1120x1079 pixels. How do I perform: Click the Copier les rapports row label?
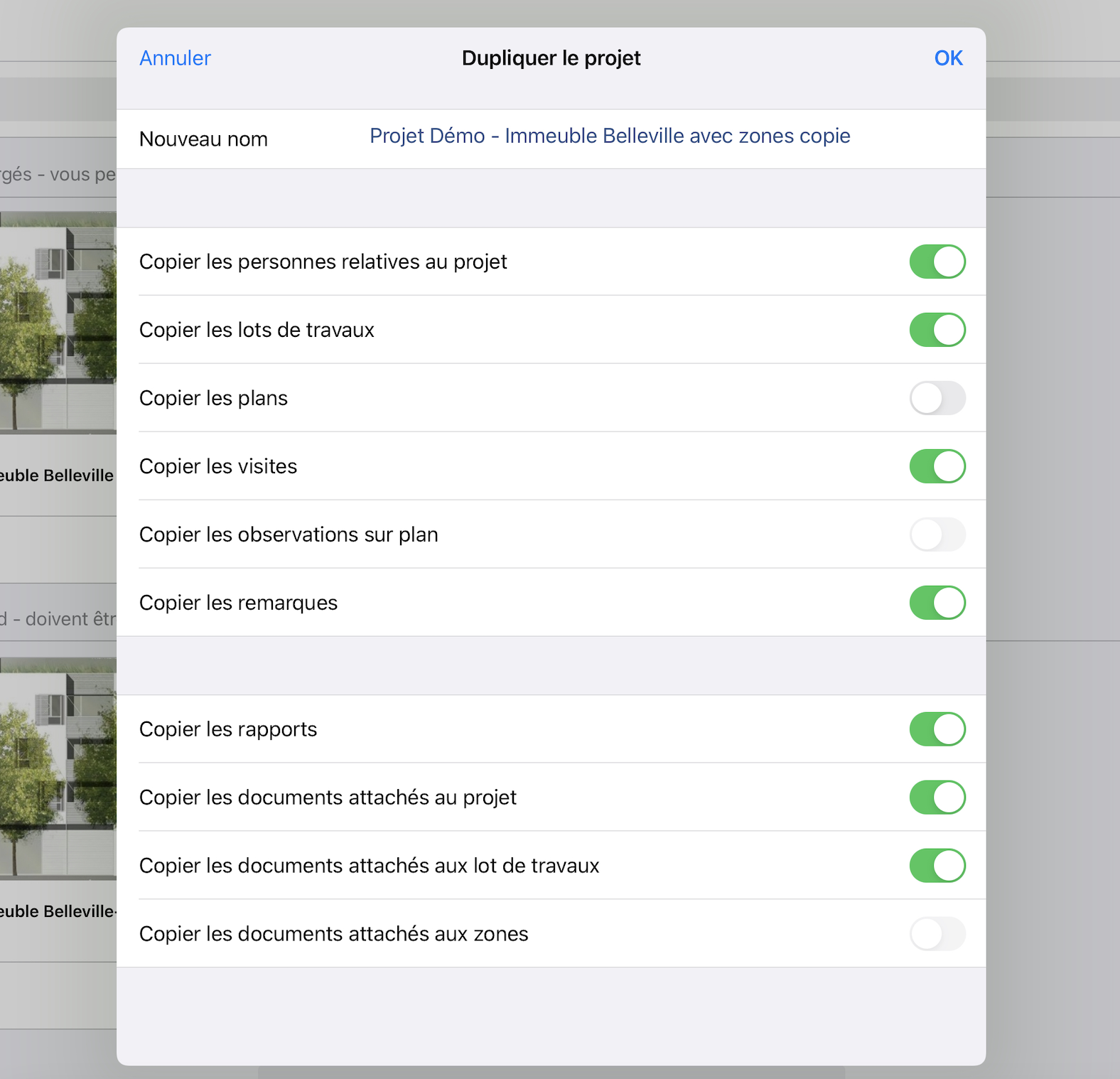(x=228, y=729)
